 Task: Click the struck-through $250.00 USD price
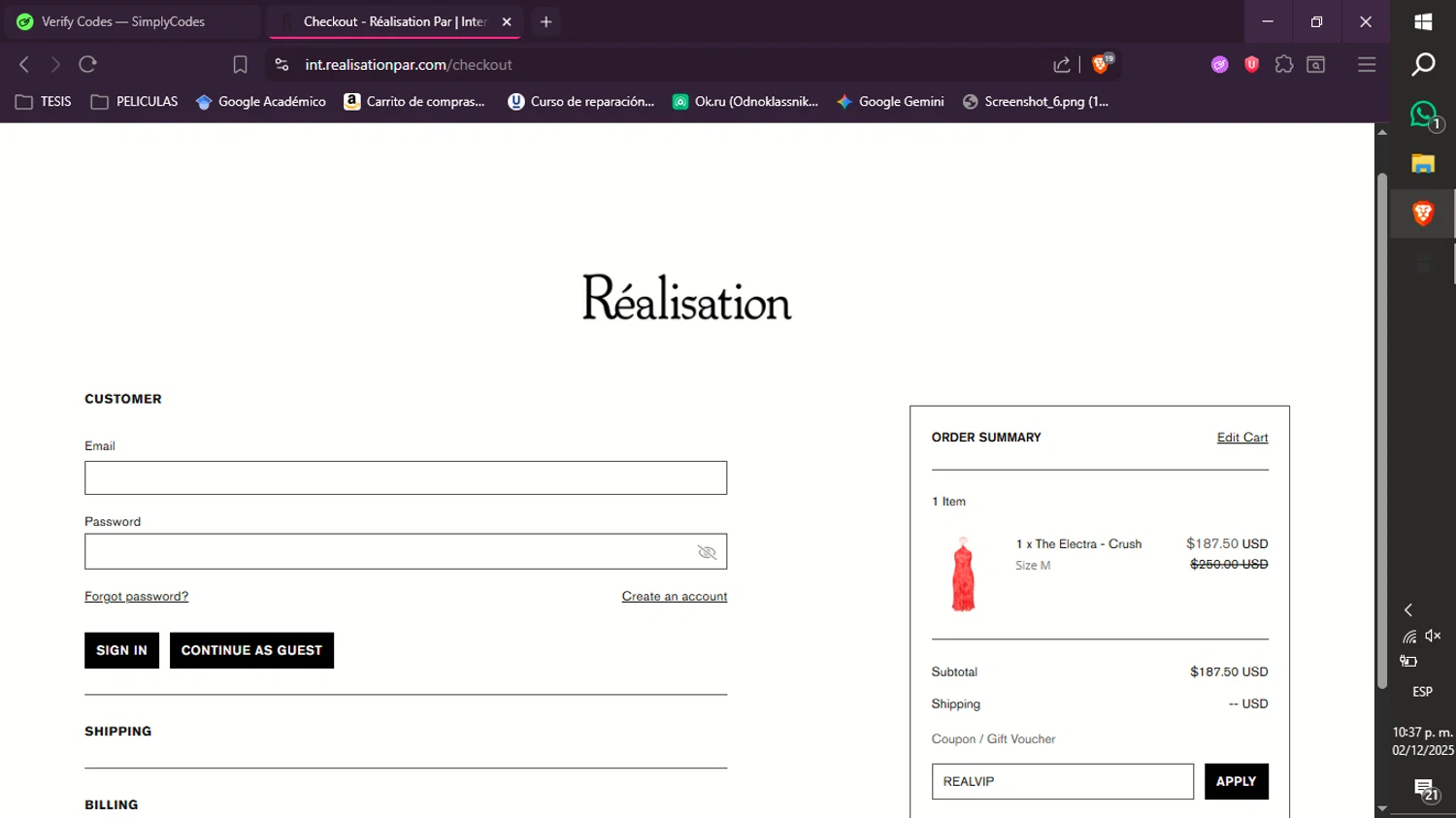click(x=1229, y=565)
